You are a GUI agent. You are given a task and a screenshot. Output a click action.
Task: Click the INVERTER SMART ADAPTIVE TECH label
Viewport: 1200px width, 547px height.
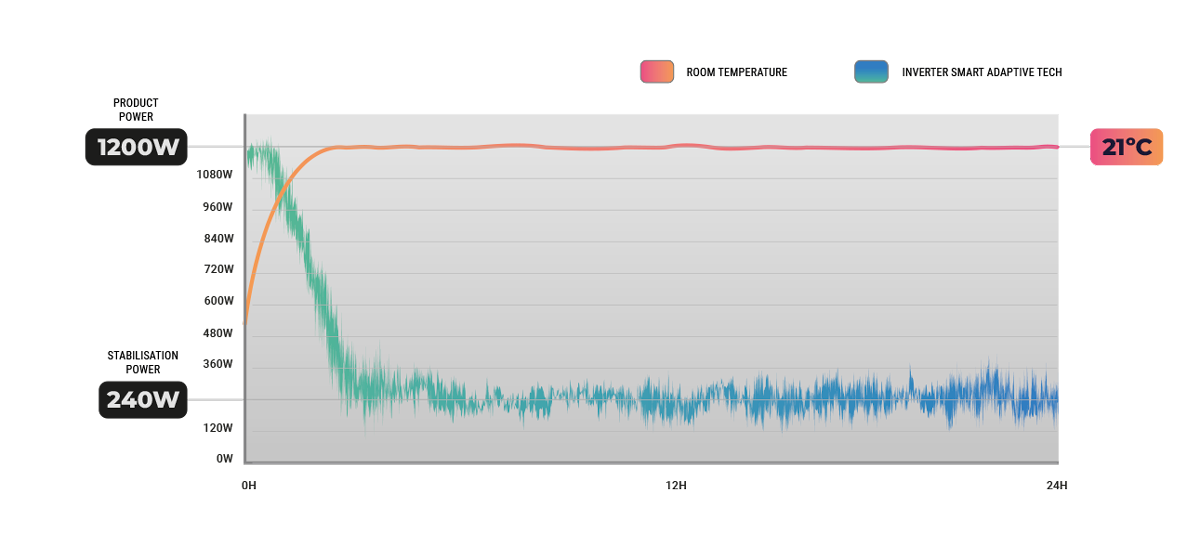pyautogui.click(x=982, y=72)
